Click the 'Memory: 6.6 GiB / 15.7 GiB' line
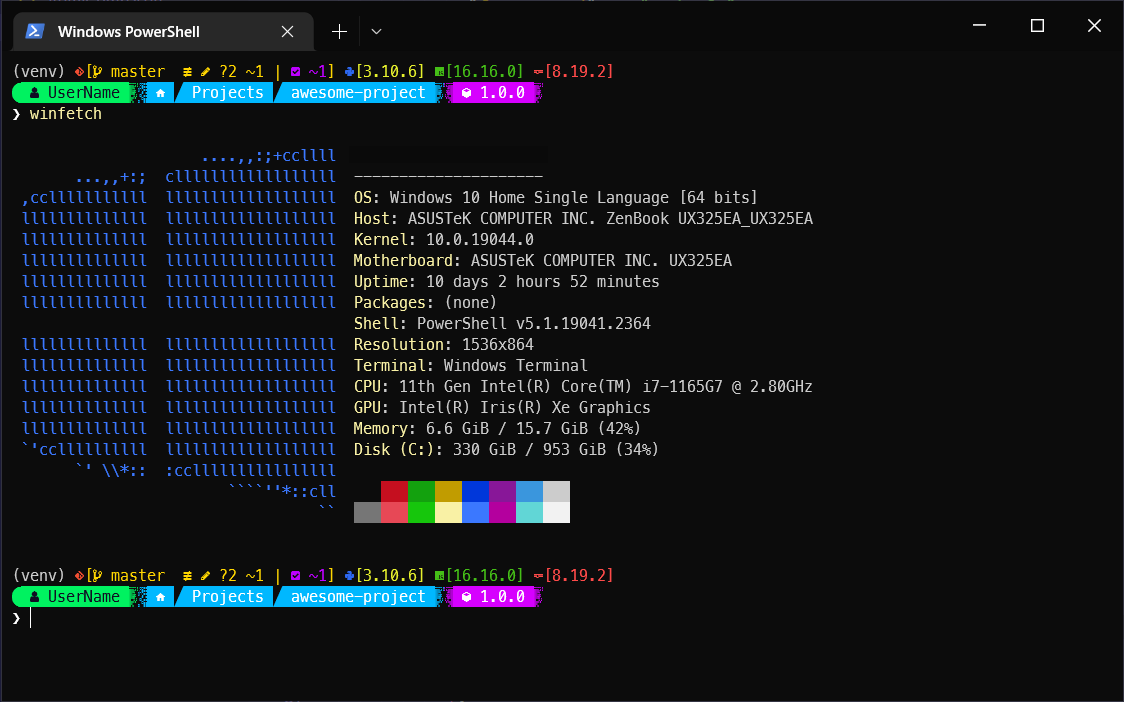 click(497, 429)
